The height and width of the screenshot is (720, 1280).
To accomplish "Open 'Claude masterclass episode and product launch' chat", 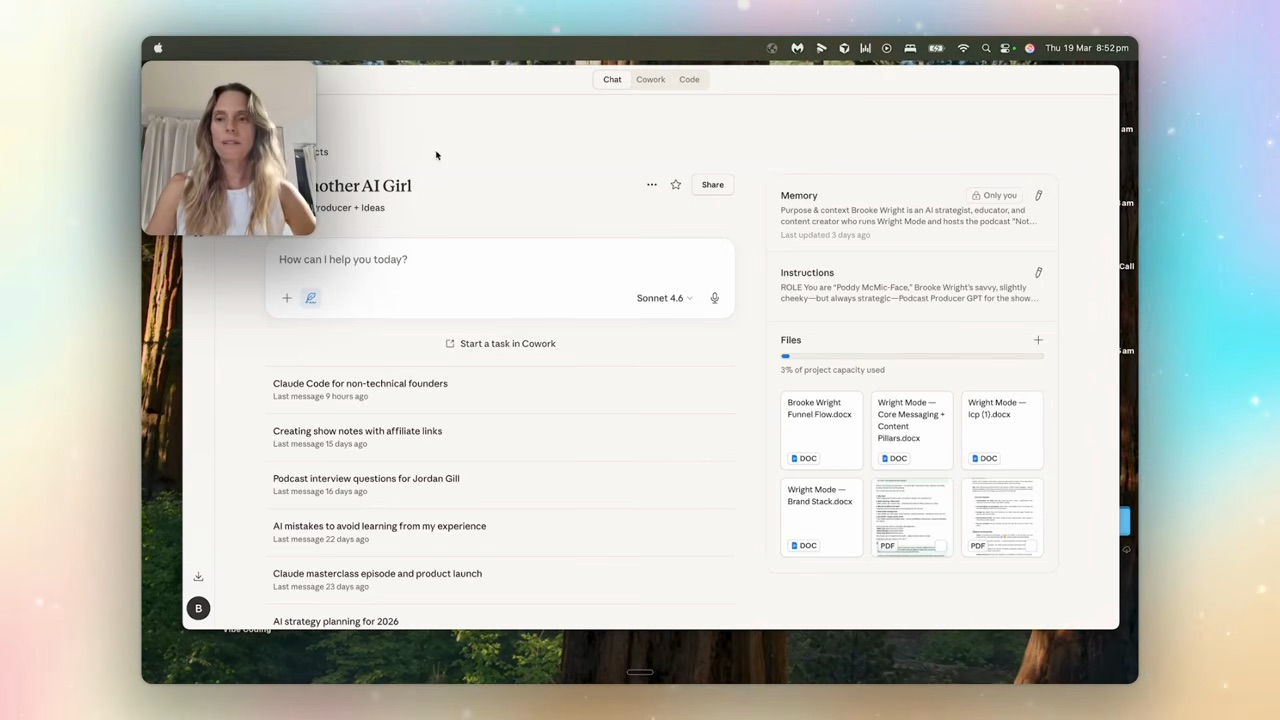I will click(500, 579).
